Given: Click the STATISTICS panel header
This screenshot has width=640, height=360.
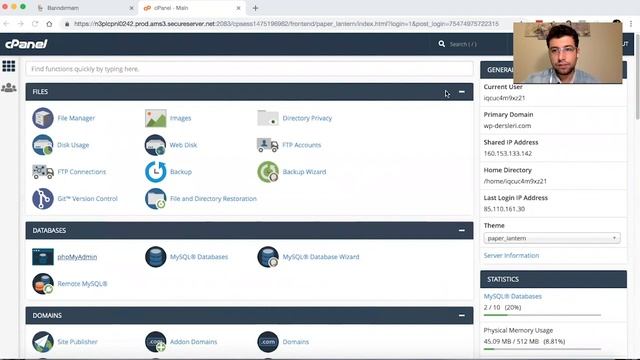Looking at the screenshot, I should pyautogui.click(x=553, y=279).
